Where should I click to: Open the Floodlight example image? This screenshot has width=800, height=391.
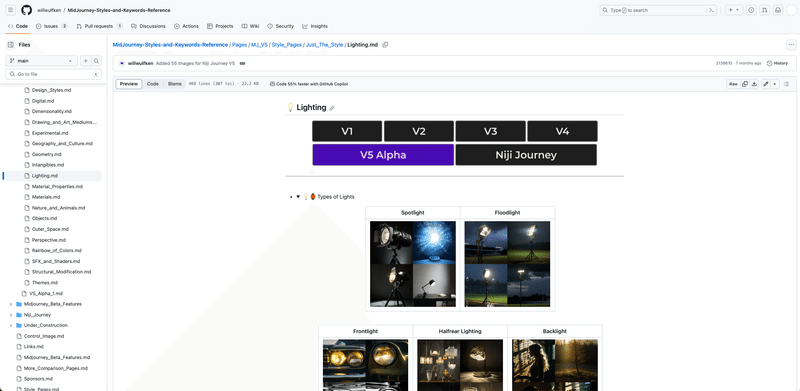(508, 264)
